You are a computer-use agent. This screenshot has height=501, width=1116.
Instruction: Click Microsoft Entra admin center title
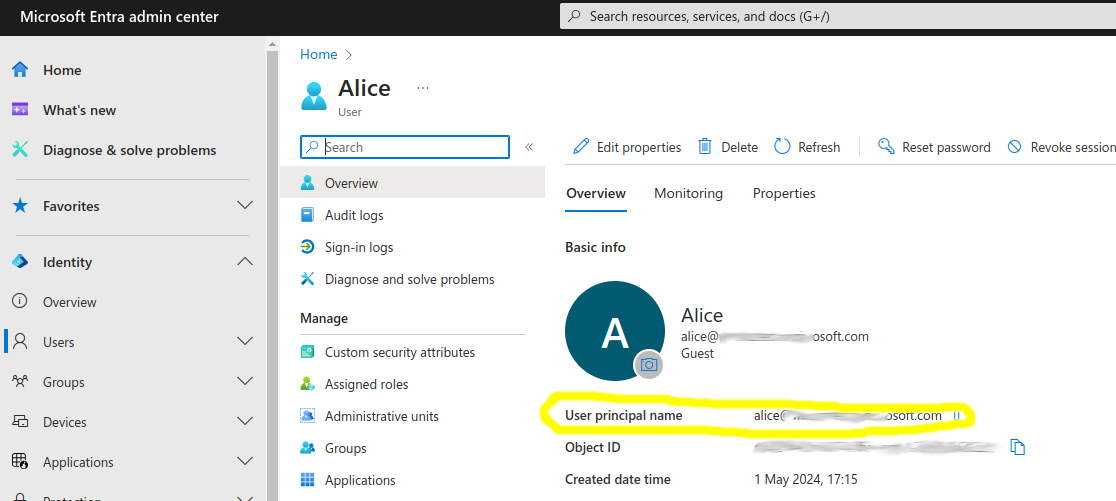(x=120, y=17)
